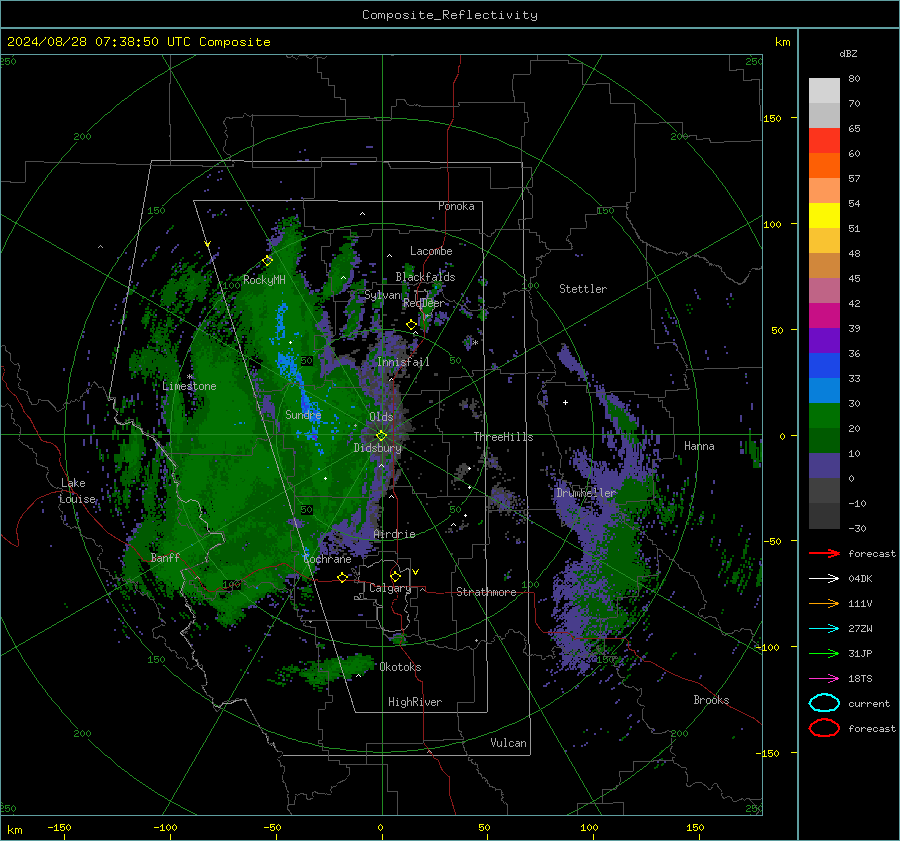900x841 pixels.
Task: Click the RedDeer city label
Action: [424, 303]
